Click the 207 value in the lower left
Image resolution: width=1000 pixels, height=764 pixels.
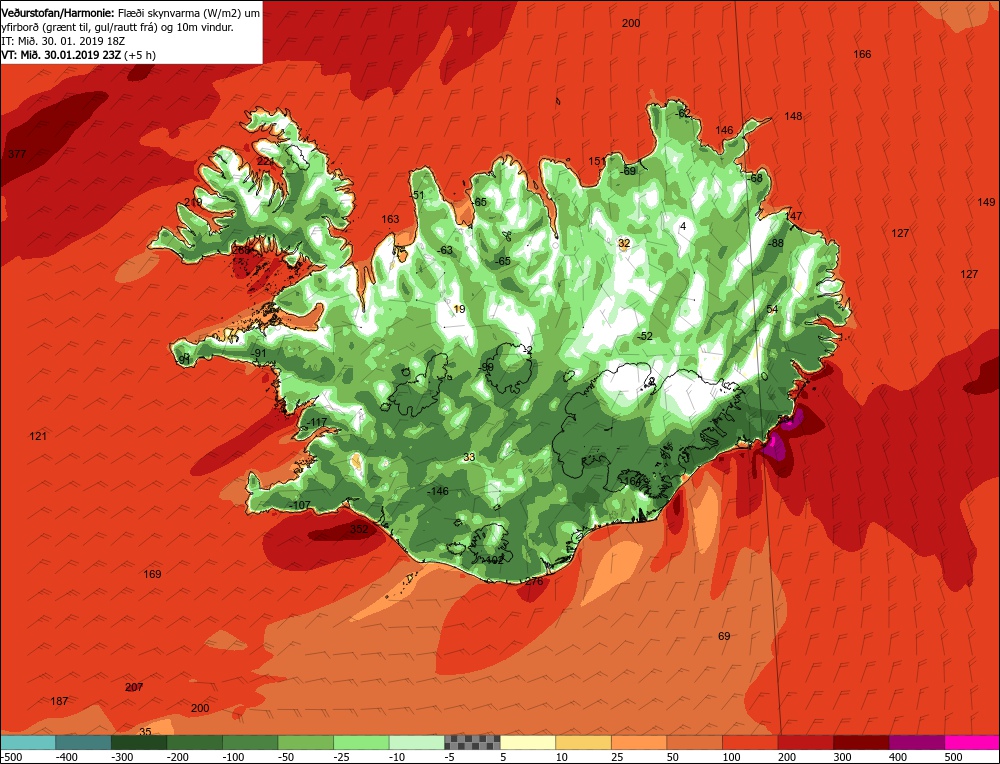pyautogui.click(x=134, y=687)
